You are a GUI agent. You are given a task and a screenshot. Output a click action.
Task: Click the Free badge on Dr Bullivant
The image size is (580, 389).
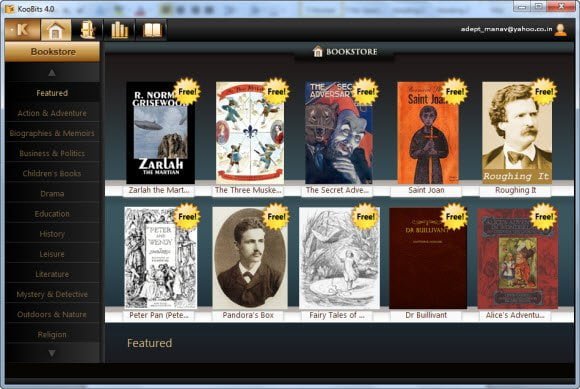pos(455,217)
